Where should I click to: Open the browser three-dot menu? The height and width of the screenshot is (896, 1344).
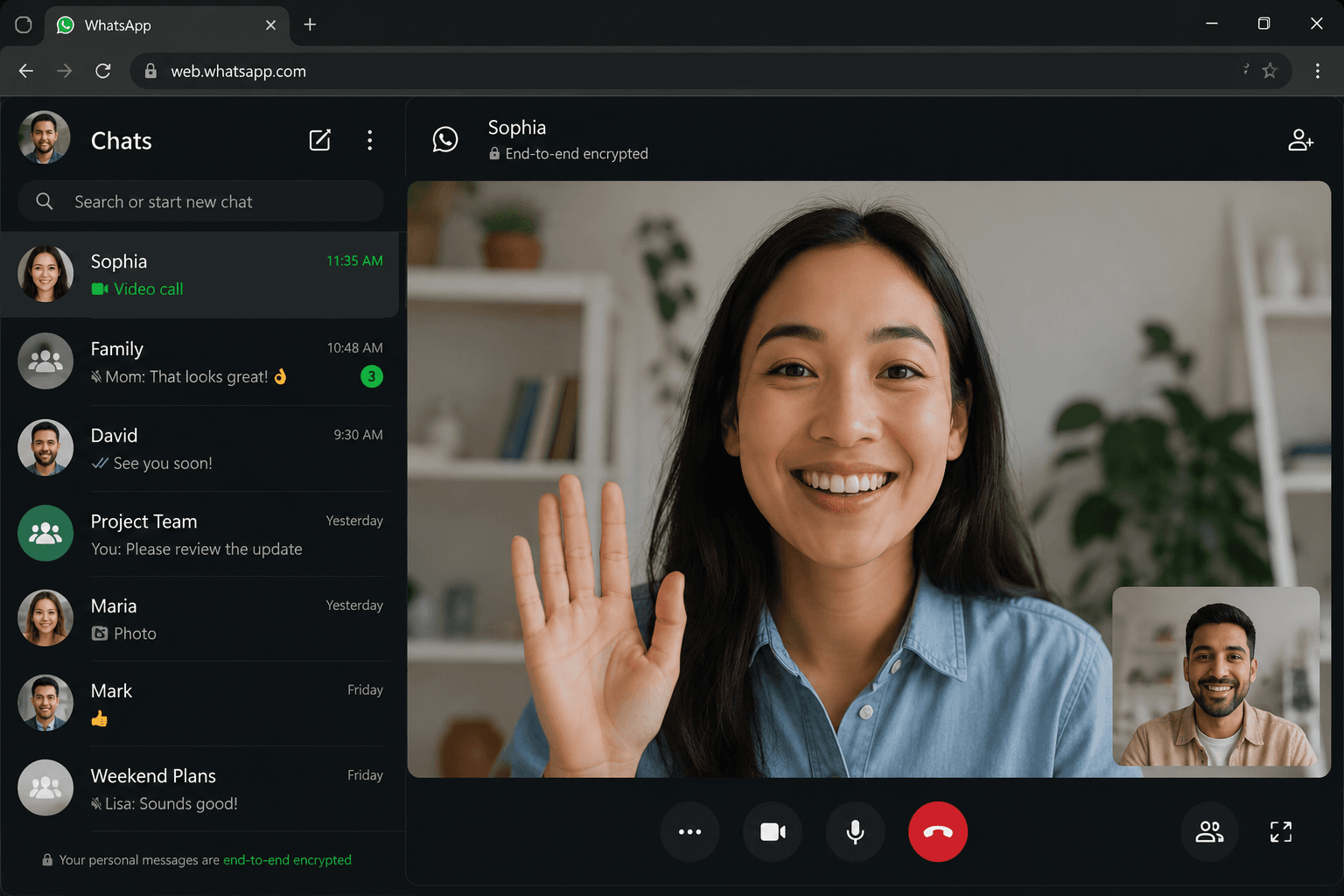coord(1318,71)
